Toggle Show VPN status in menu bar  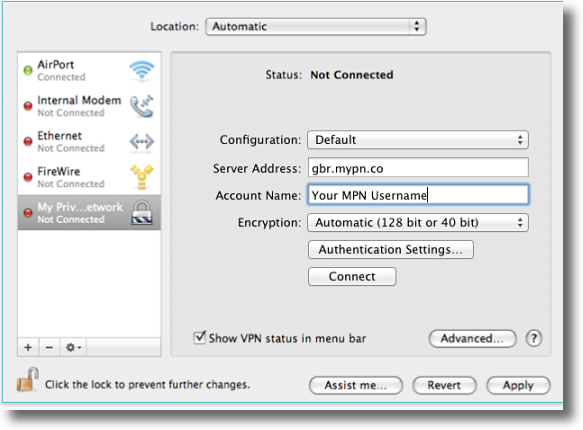click(200, 337)
